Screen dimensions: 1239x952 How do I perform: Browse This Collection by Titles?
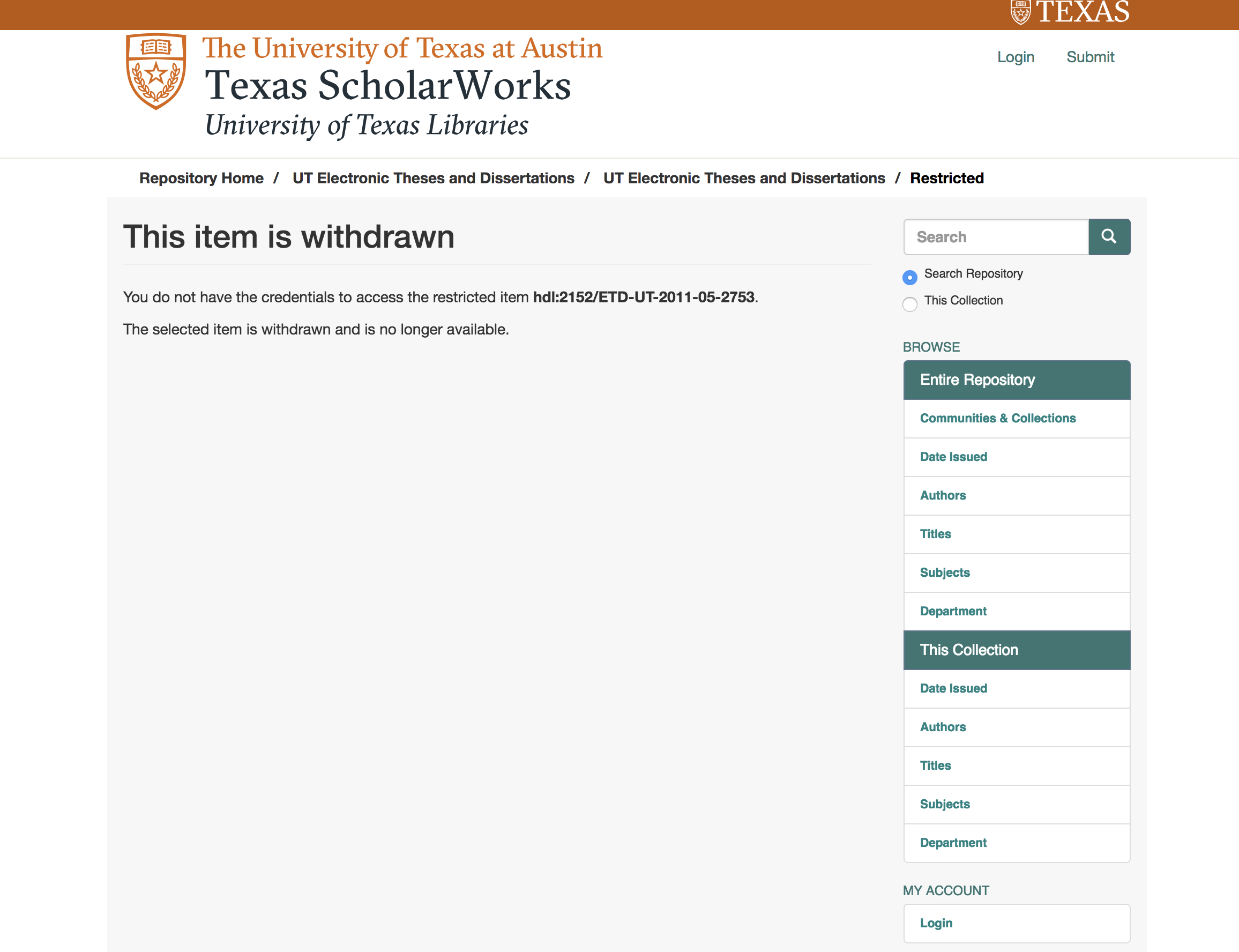pyautogui.click(x=935, y=765)
